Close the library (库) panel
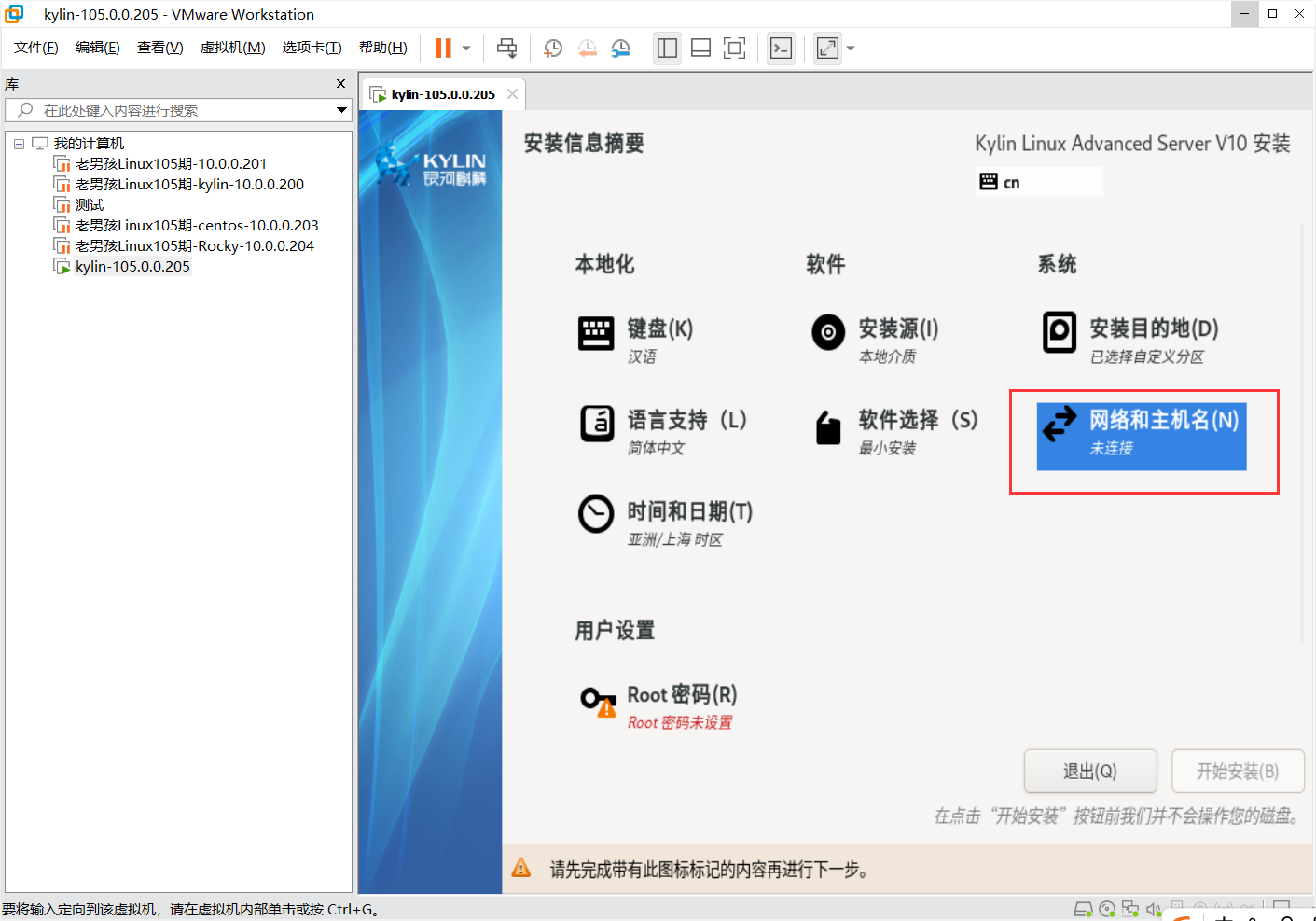This screenshot has width=1316, height=921. pyautogui.click(x=340, y=84)
